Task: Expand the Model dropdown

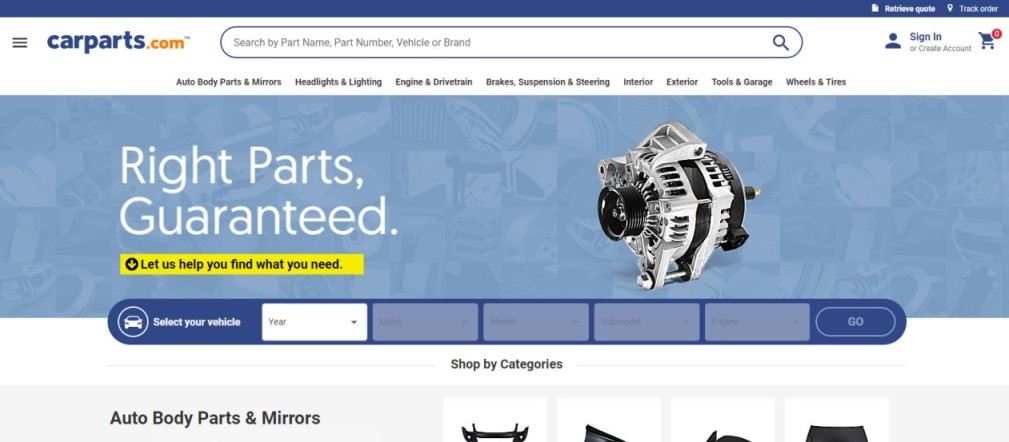Action: 536,322
